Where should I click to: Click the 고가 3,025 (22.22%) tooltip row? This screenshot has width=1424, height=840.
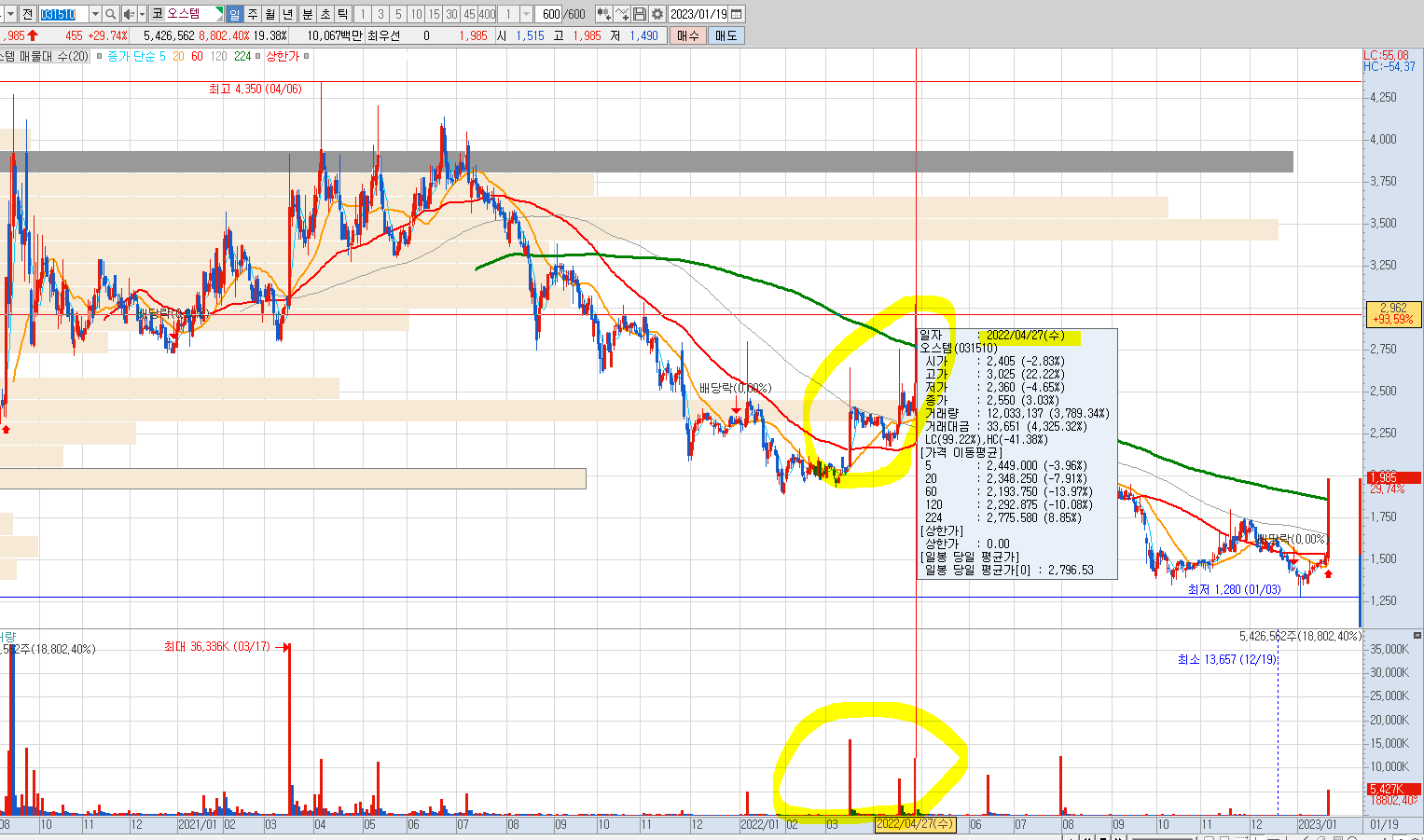[994, 374]
